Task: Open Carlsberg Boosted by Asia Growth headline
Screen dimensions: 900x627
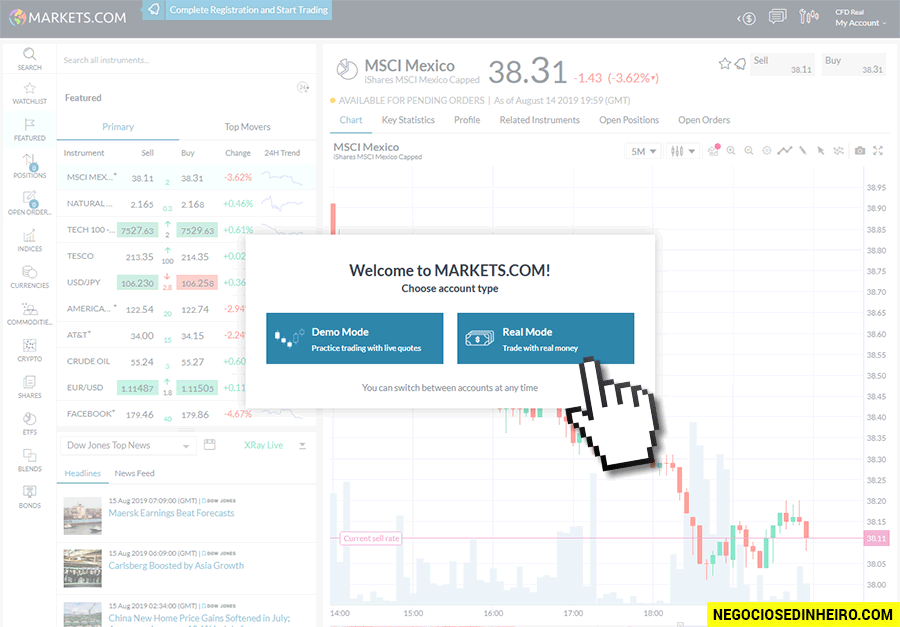Action: tap(176, 566)
